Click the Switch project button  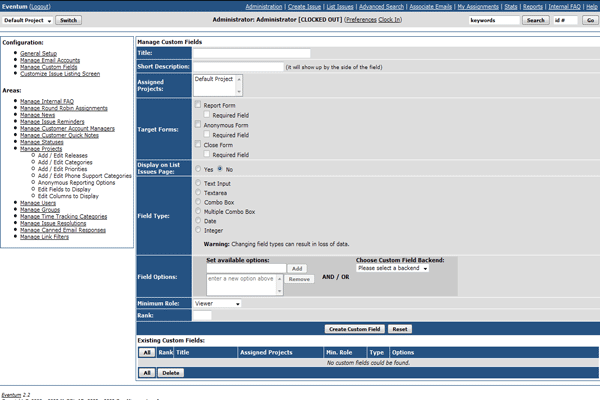(x=68, y=20)
